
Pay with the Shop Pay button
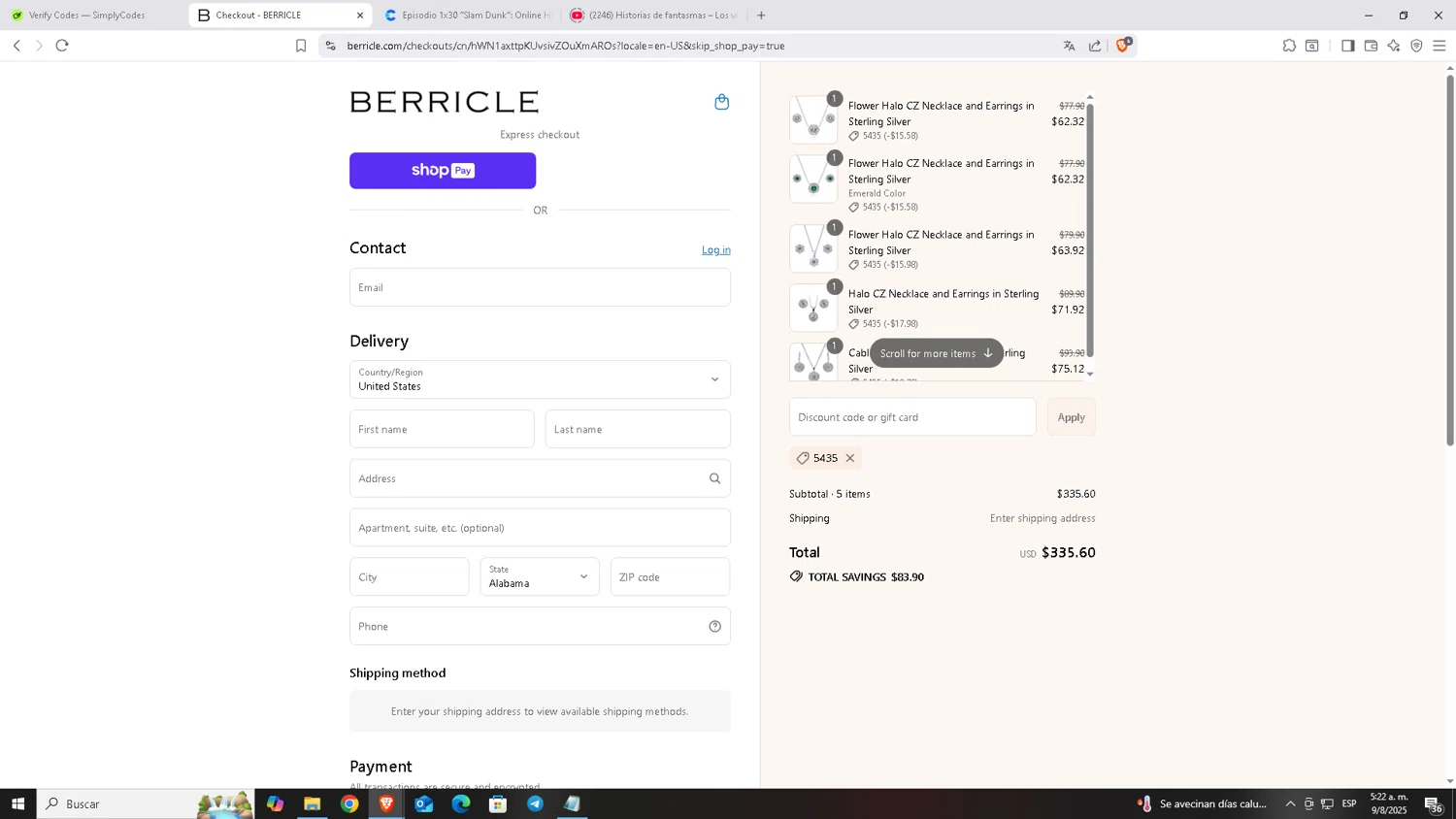(443, 171)
